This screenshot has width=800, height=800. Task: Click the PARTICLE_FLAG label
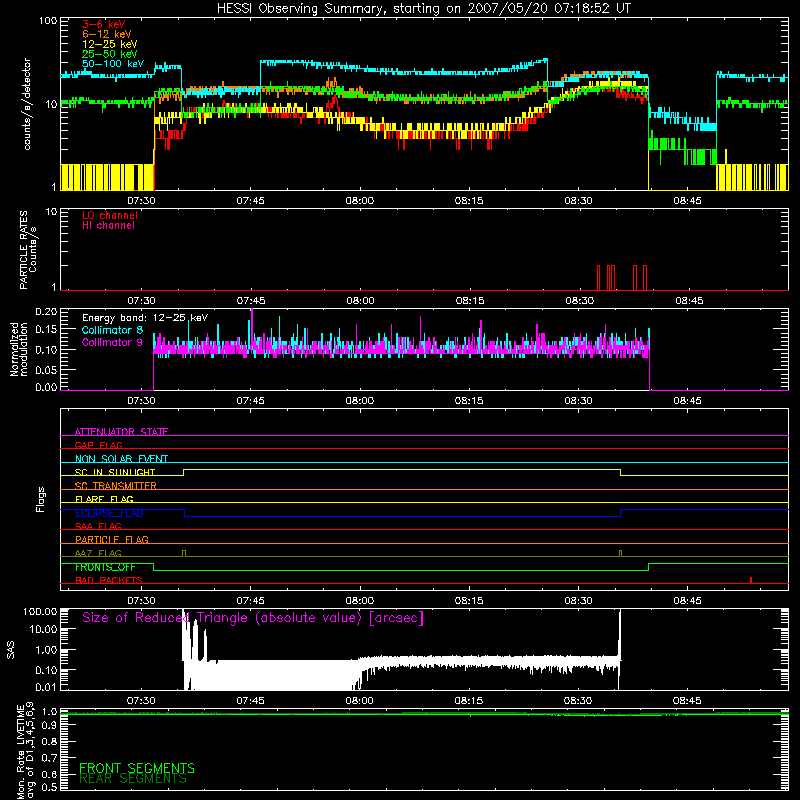pyautogui.click(x=112, y=539)
